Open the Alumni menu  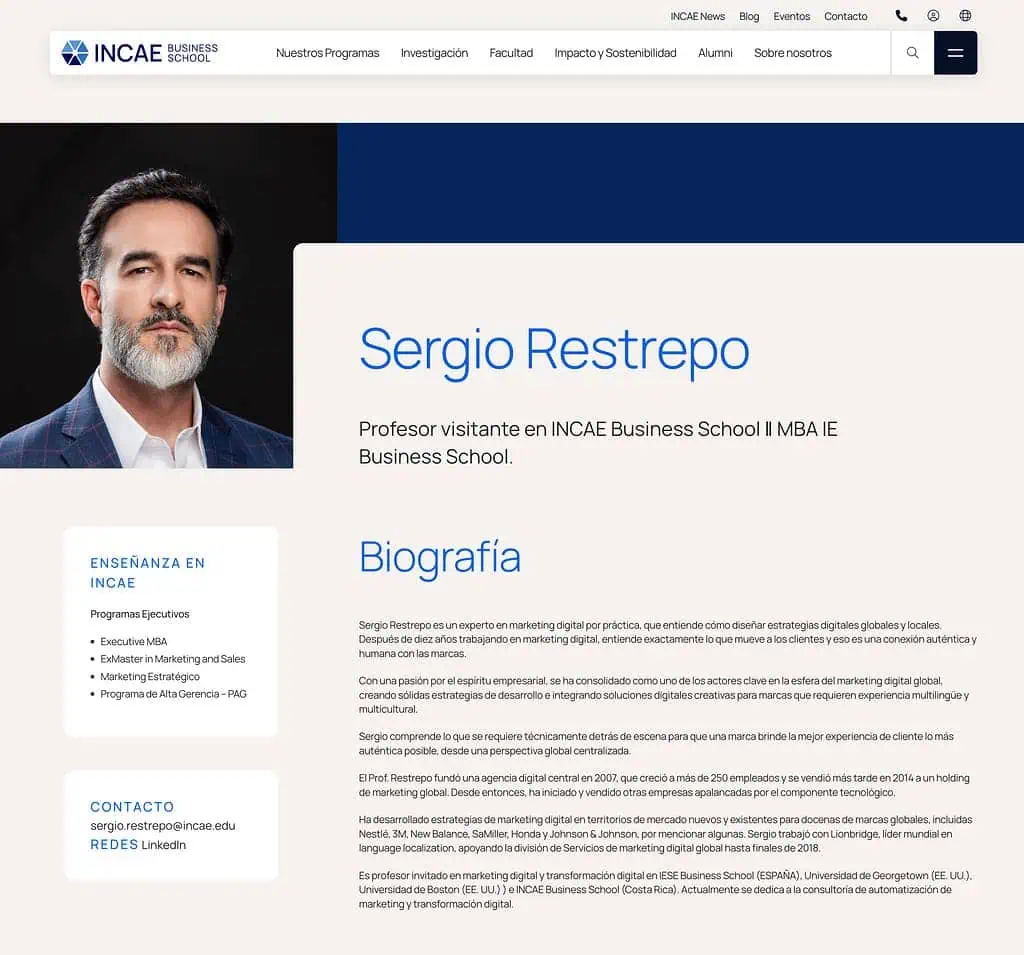[x=715, y=53]
